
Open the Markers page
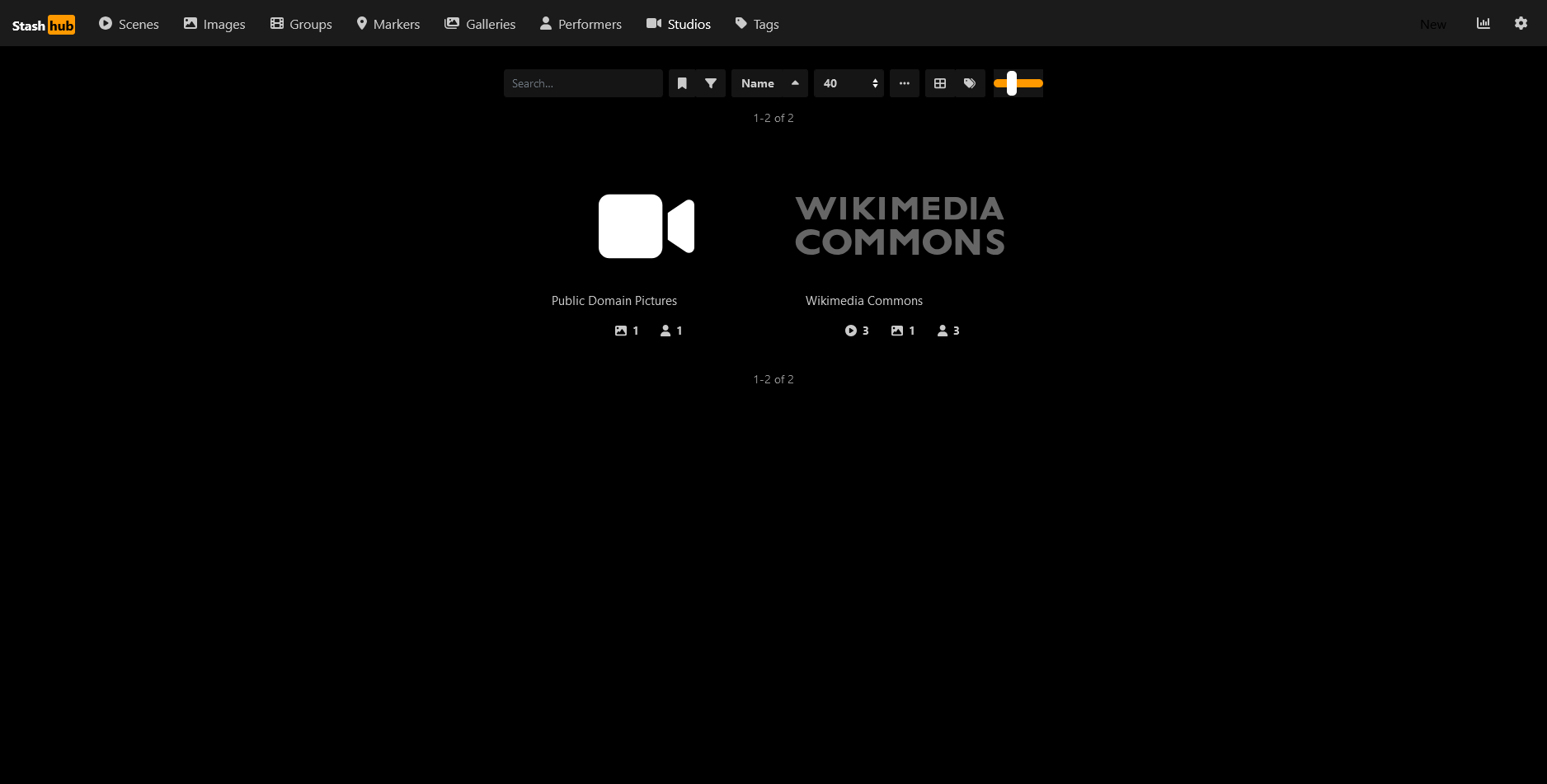388,24
